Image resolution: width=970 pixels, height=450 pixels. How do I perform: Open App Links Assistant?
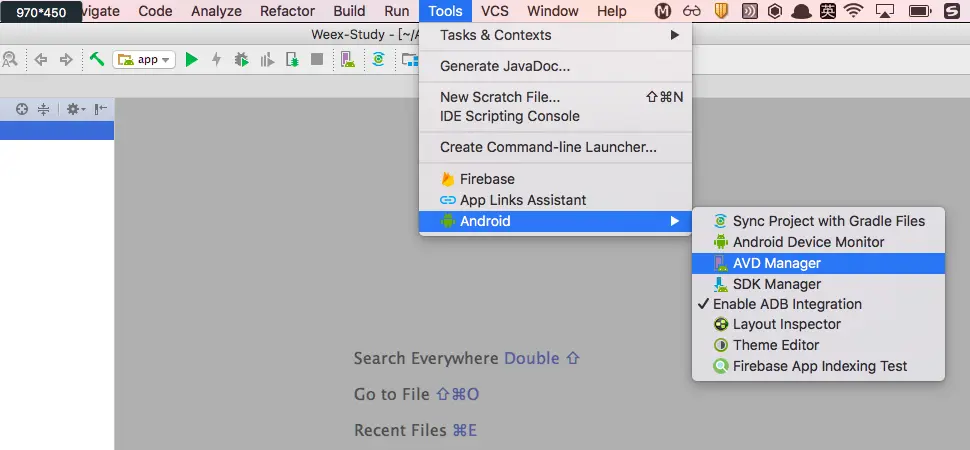click(x=555, y=200)
